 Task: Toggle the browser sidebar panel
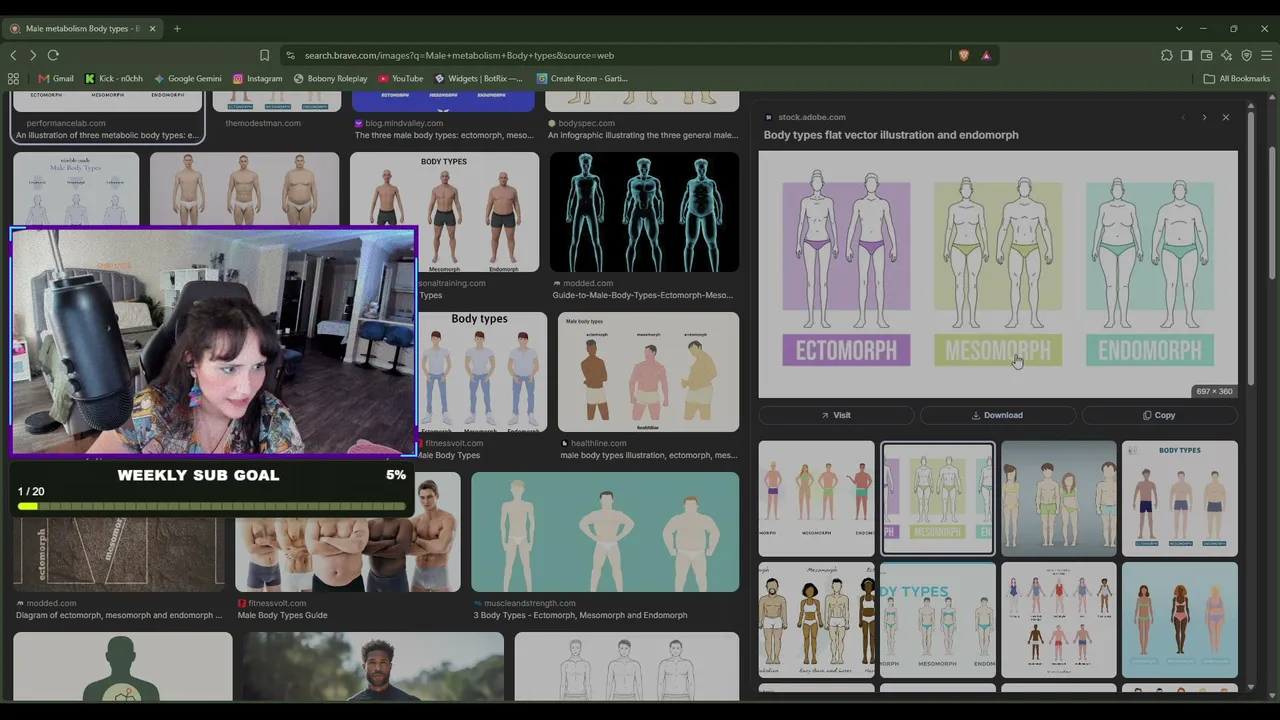(1187, 55)
